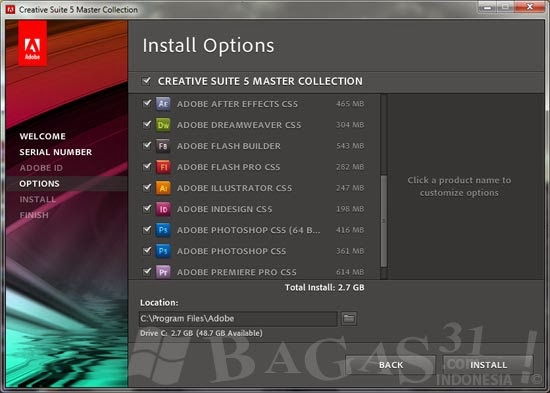Select Adobe Premiere Pro CS5 product name

click(x=237, y=272)
